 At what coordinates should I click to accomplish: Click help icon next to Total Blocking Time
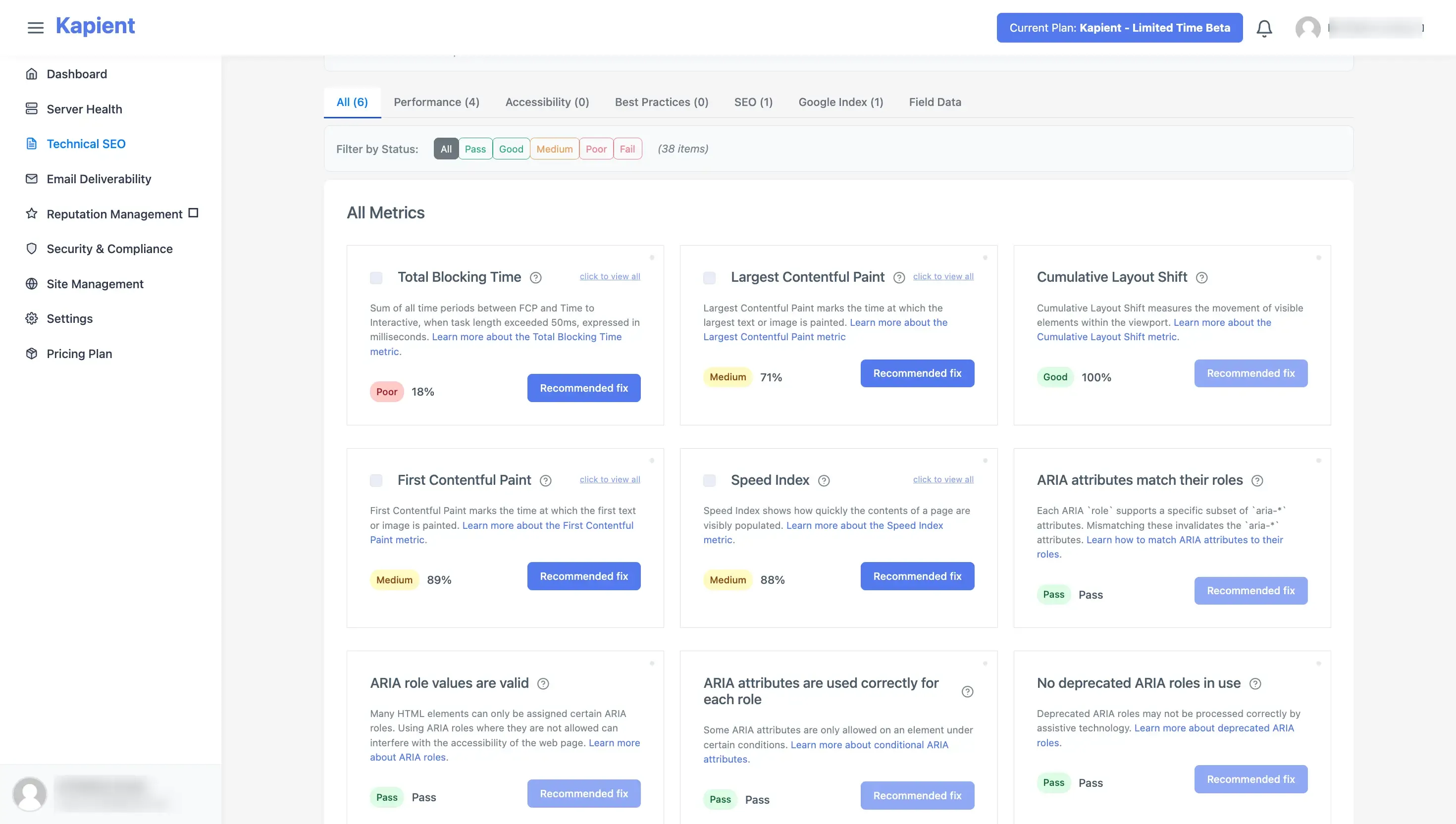[x=535, y=277]
